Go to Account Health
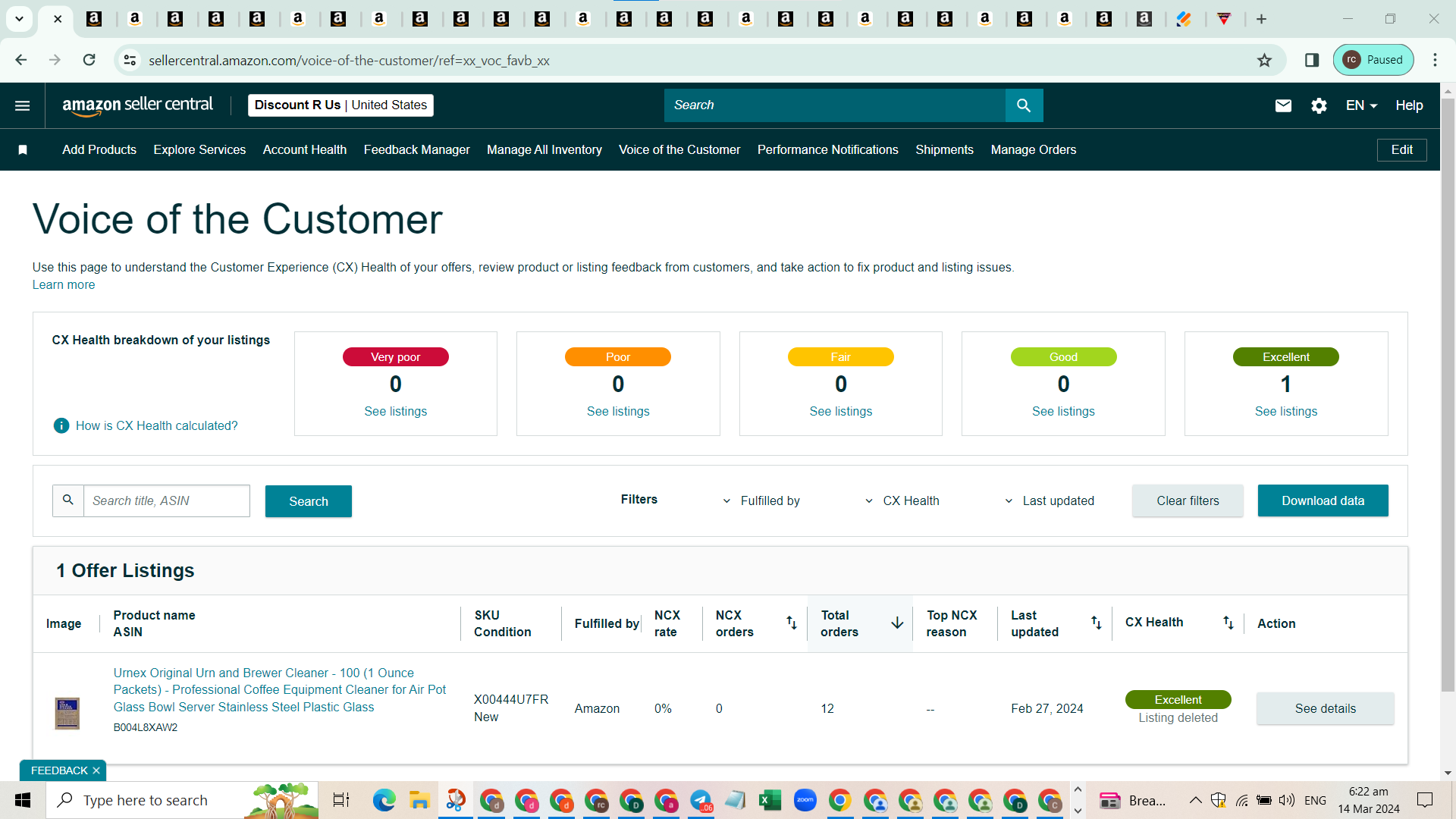This screenshot has height=819, width=1456. pos(305,150)
